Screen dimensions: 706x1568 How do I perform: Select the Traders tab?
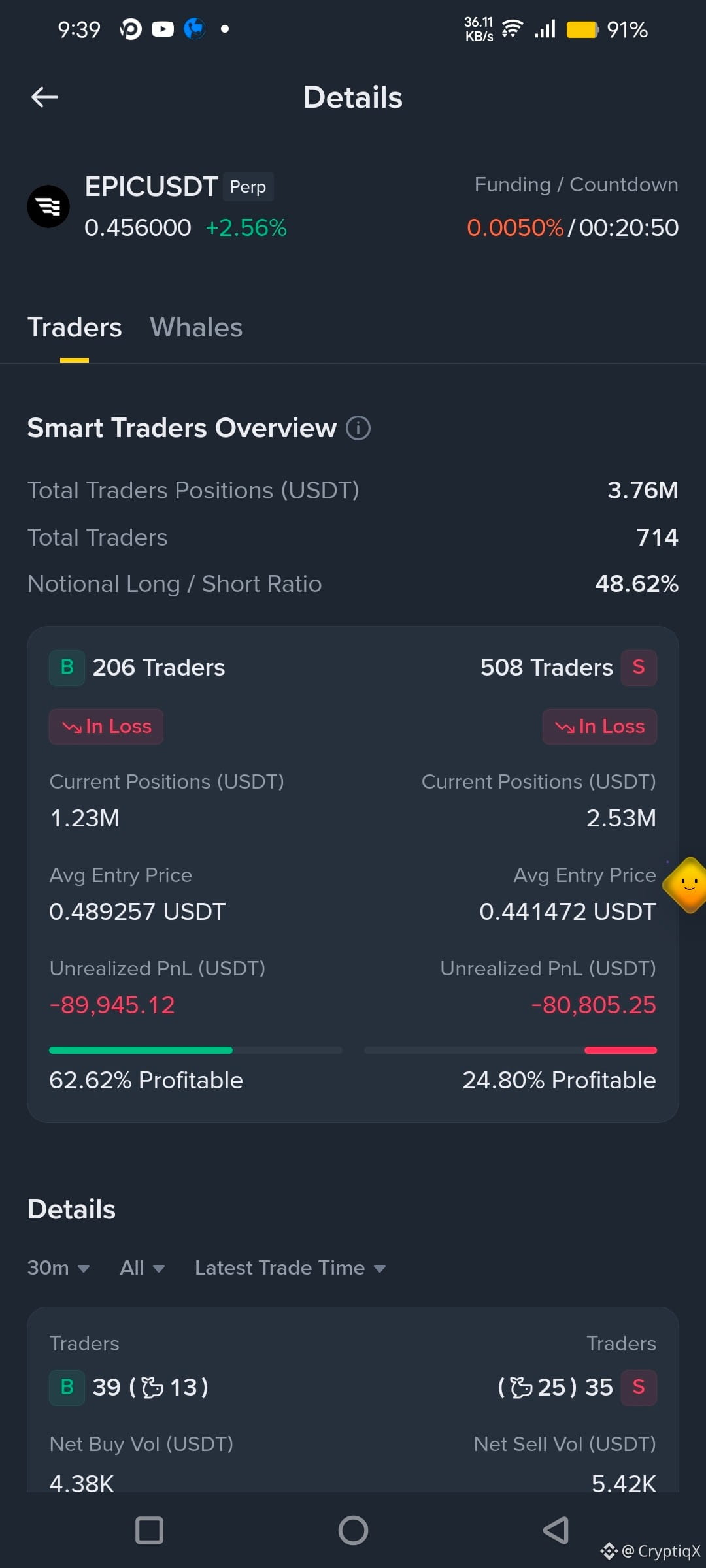click(75, 327)
